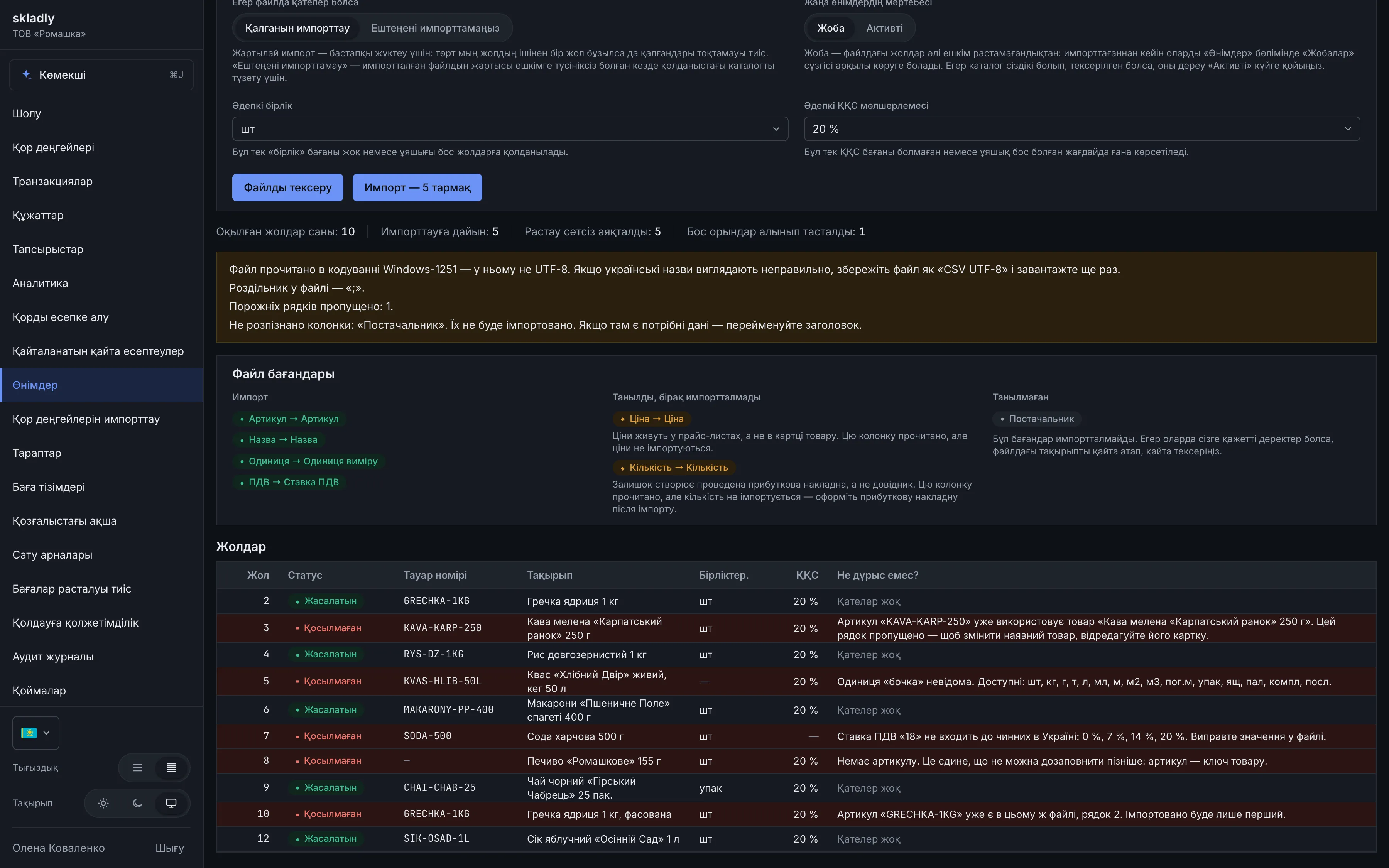The image size is (1389, 868).
Task: Click the «Ціна → Ціна» chip
Action: (651, 419)
